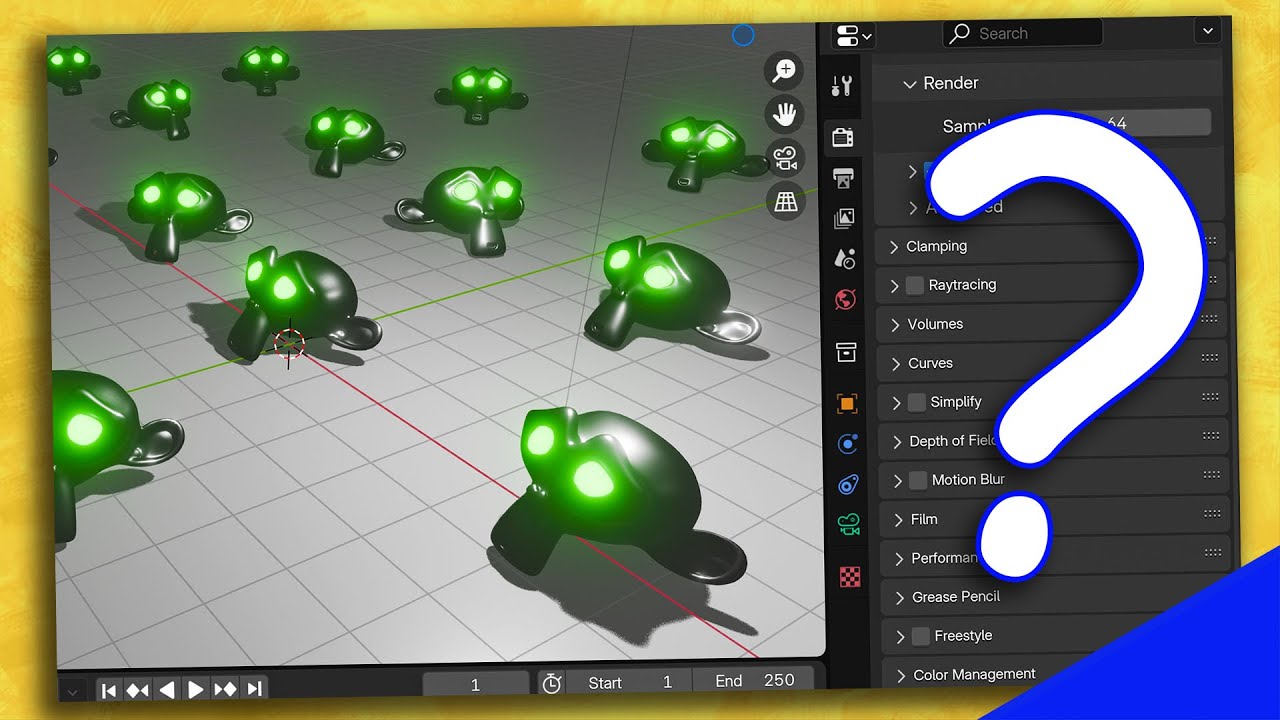Jump to the last frame in timeline
Viewport: 1280px width, 720px height.
[254, 688]
